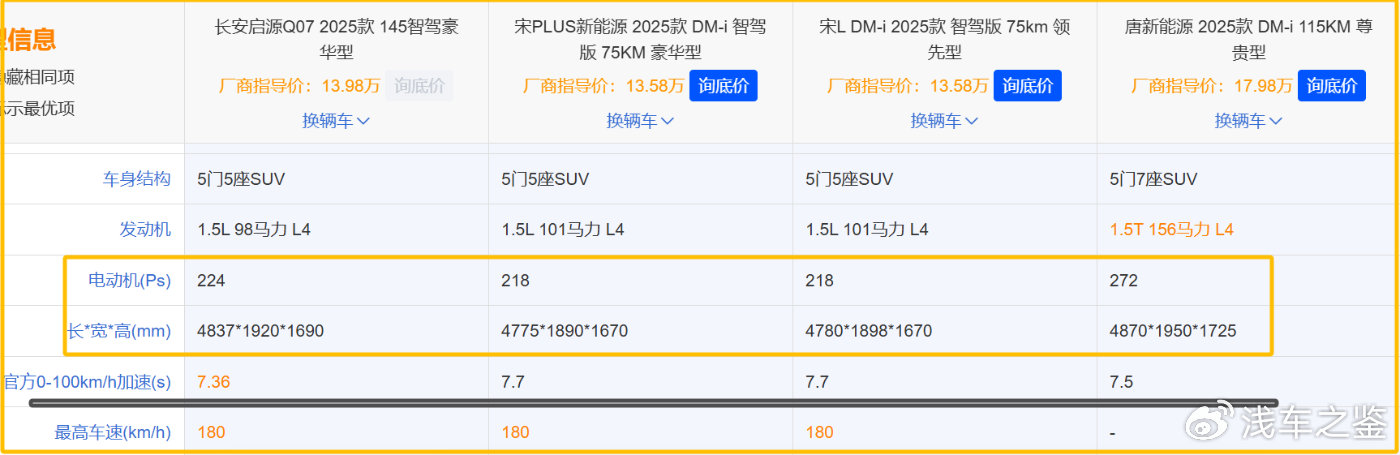
Task: Select top speed 180 for 宋L DM-i
Action: pos(819,433)
